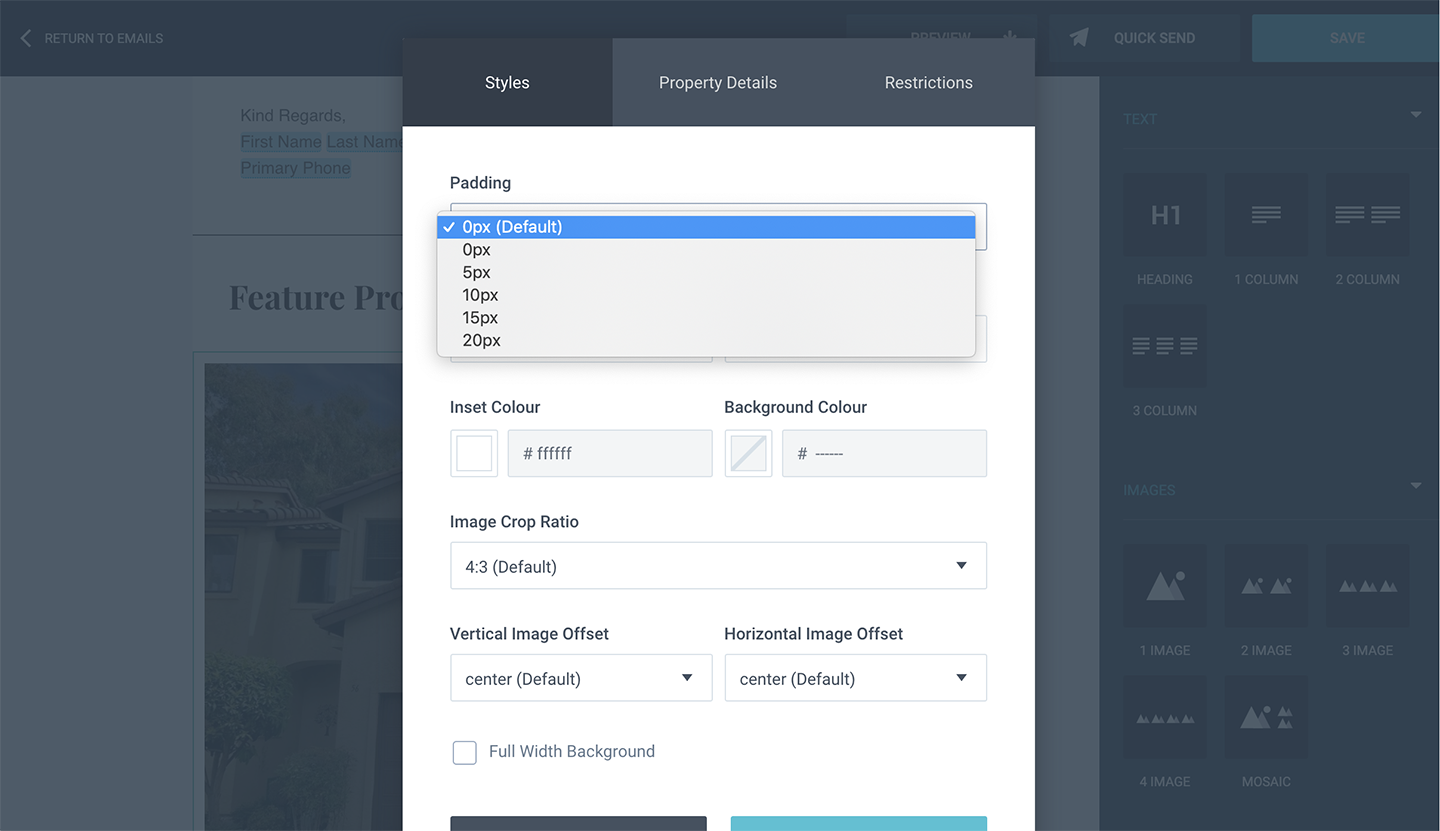This screenshot has width=1440, height=831.
Task: Click the Background Colour hex input field
Action: [884, 453]
